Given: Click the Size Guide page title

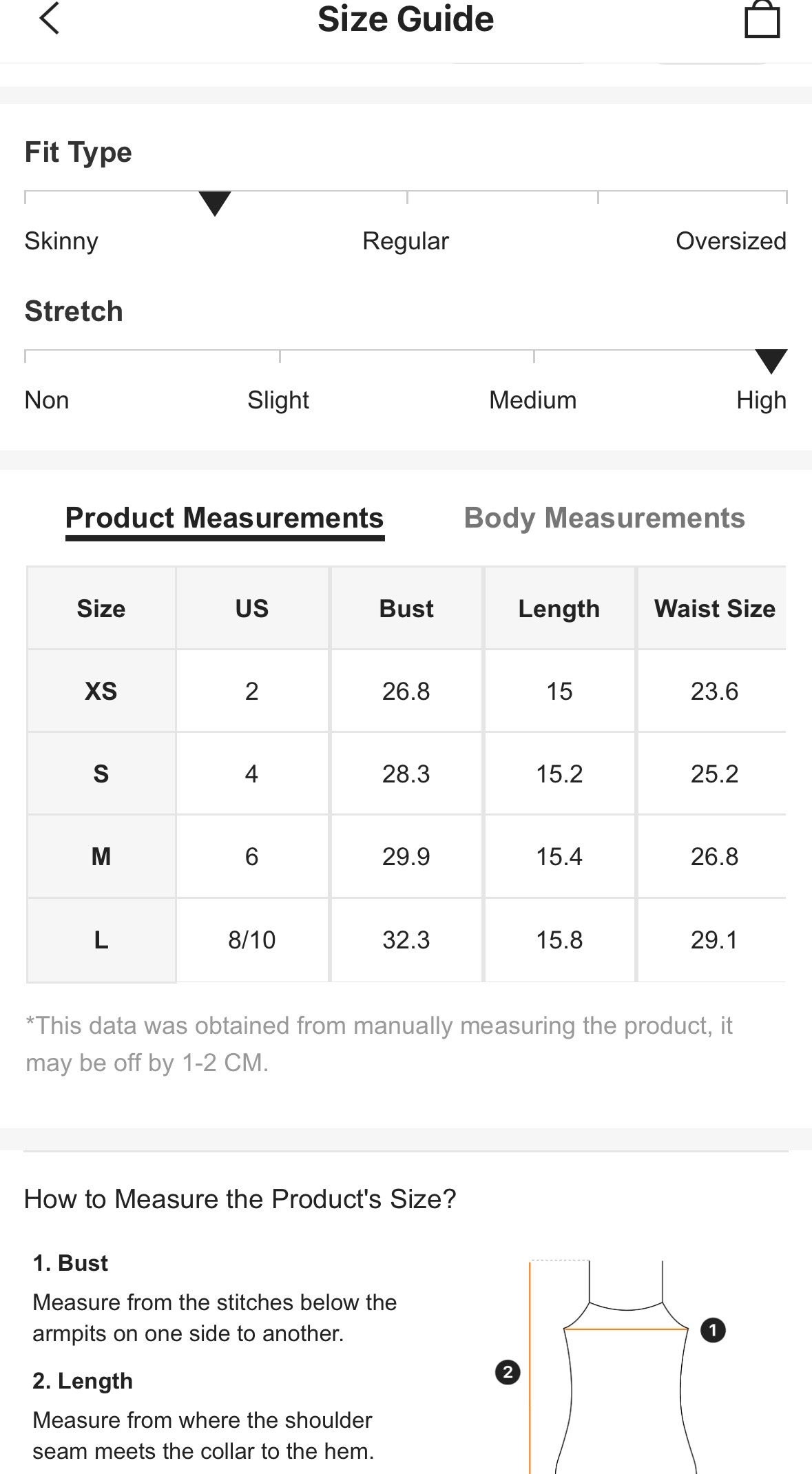Looking at the screenshot, I should [406, 19].
